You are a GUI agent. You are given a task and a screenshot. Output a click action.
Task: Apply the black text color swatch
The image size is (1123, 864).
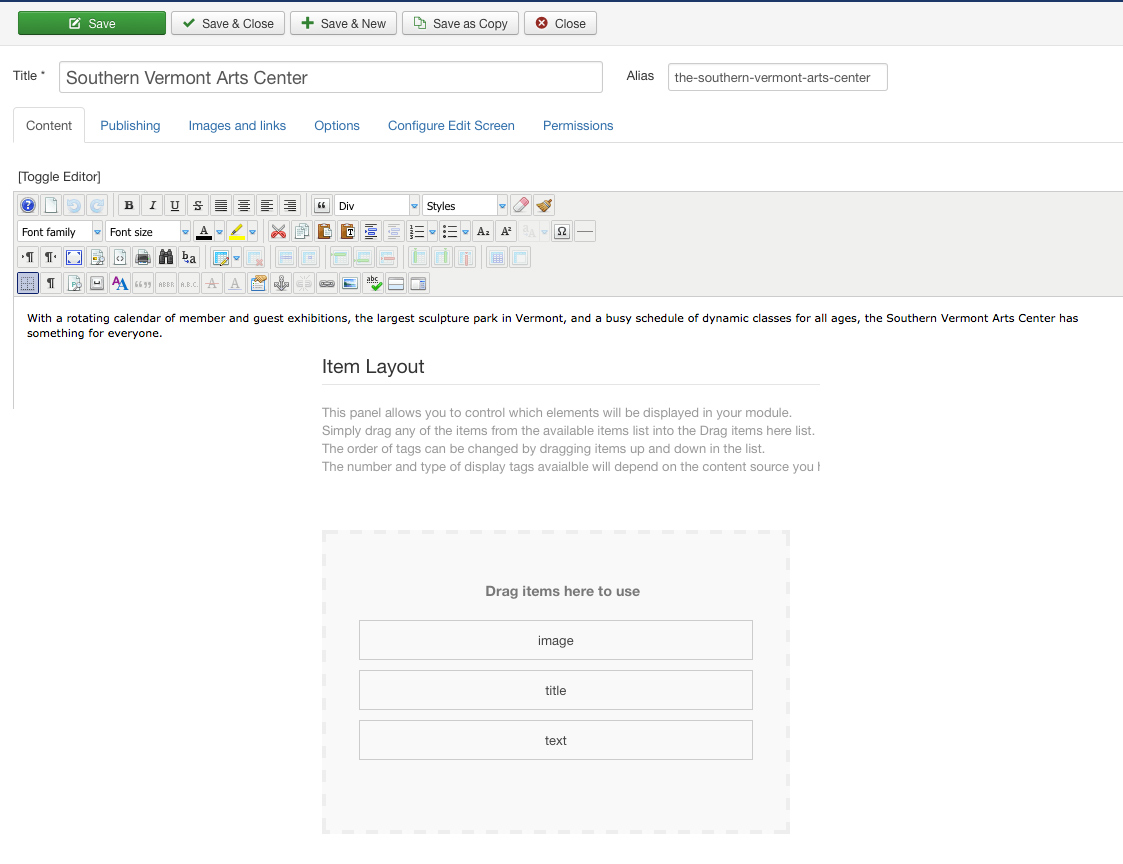point(204,231)
